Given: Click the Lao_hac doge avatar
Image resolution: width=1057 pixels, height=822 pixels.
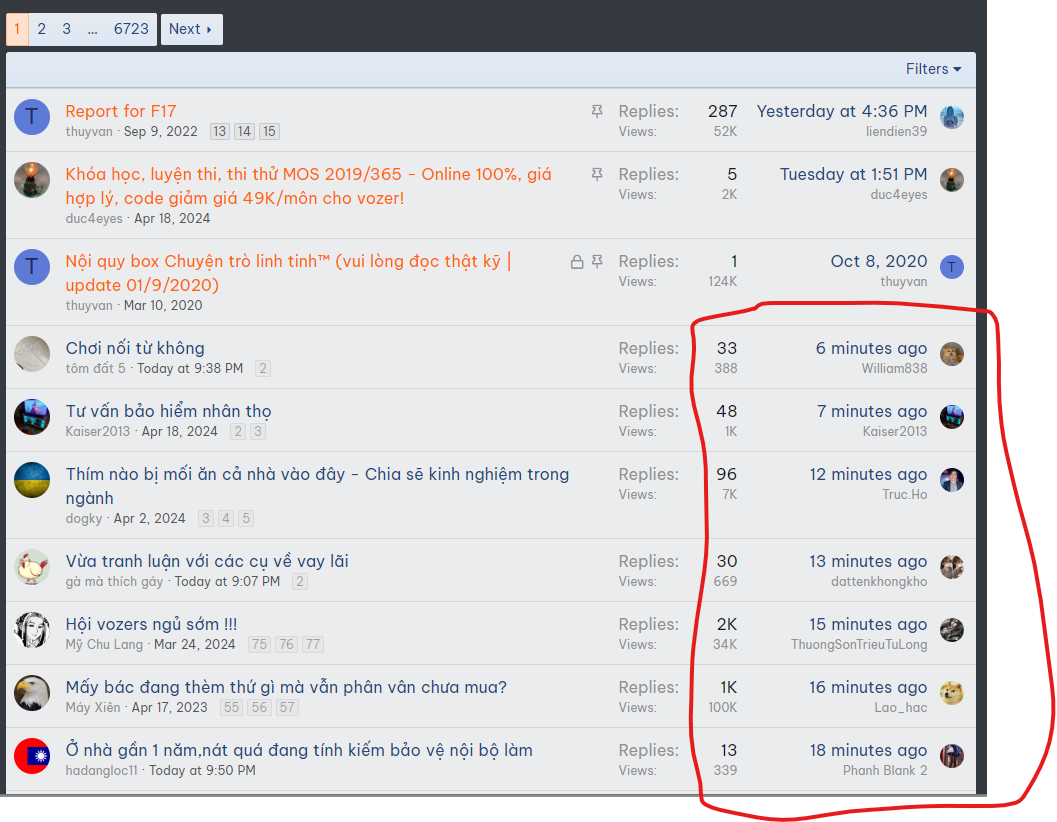Looking at the screenshot, I should click(952, 693).
